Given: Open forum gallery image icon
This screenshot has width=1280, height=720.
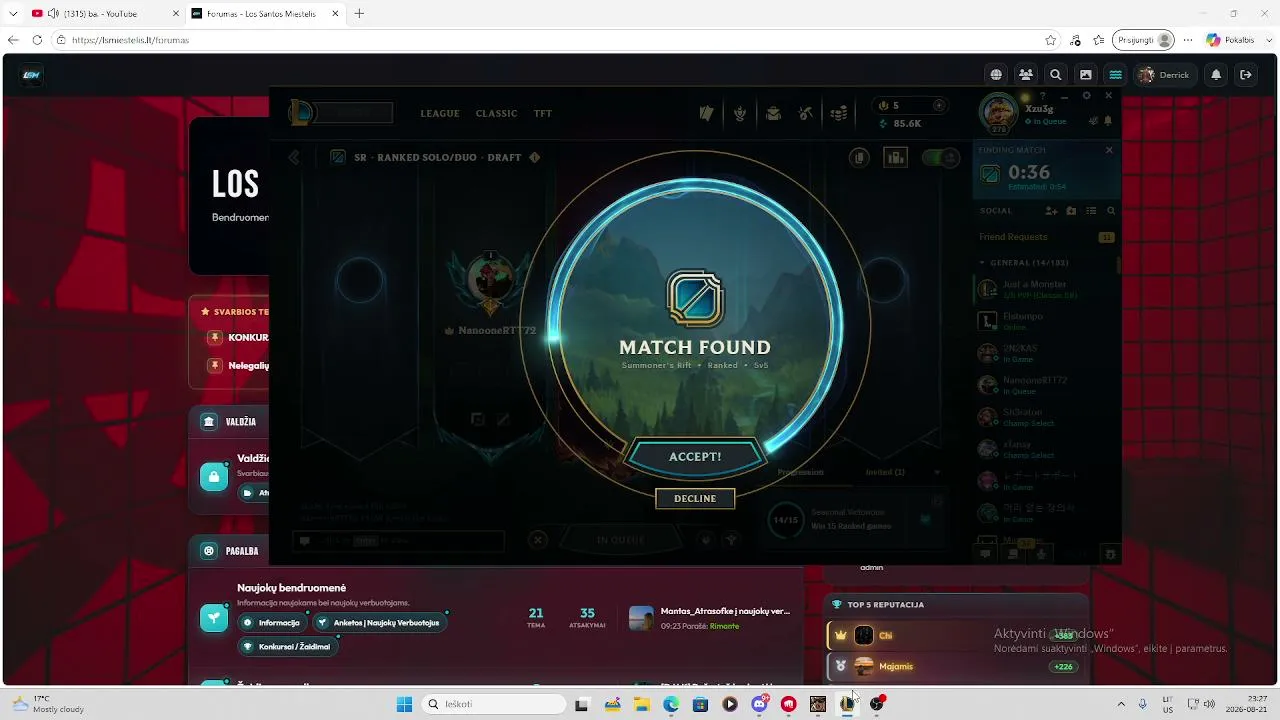Looking at the screenshot, I should tap(1085, 75).
